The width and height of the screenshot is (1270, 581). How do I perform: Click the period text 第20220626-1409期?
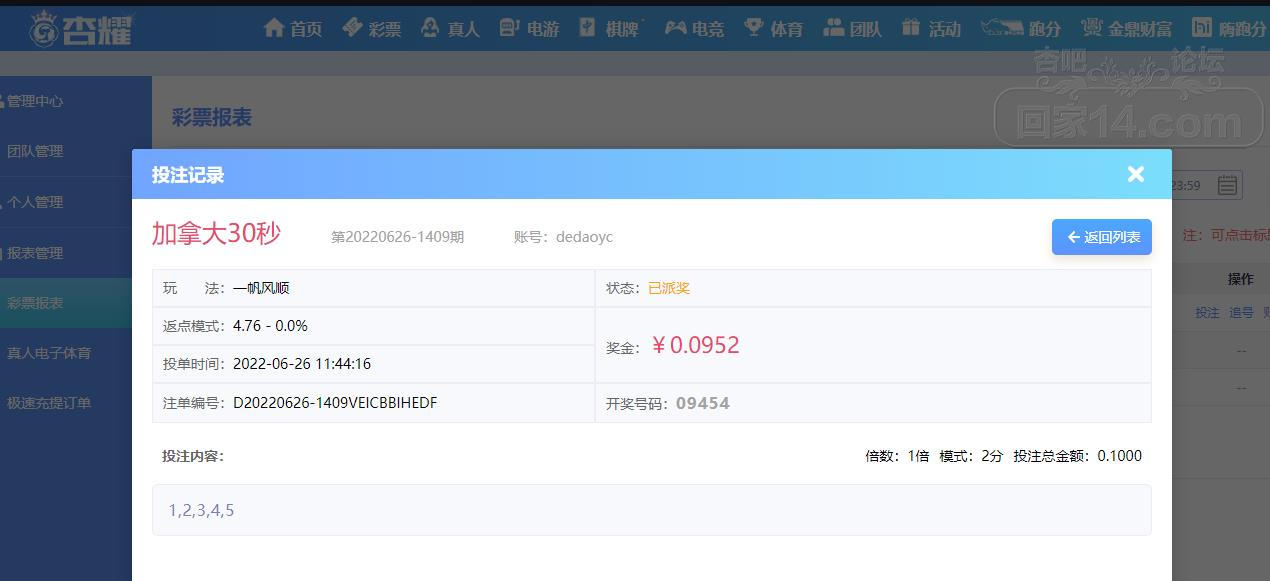coord(398,237)
